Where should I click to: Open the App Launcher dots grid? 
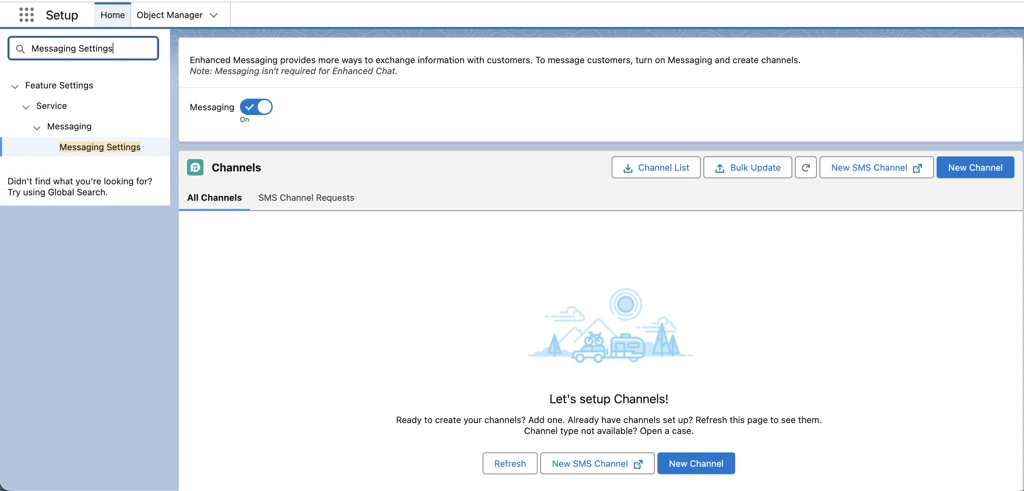click(26, 14)
